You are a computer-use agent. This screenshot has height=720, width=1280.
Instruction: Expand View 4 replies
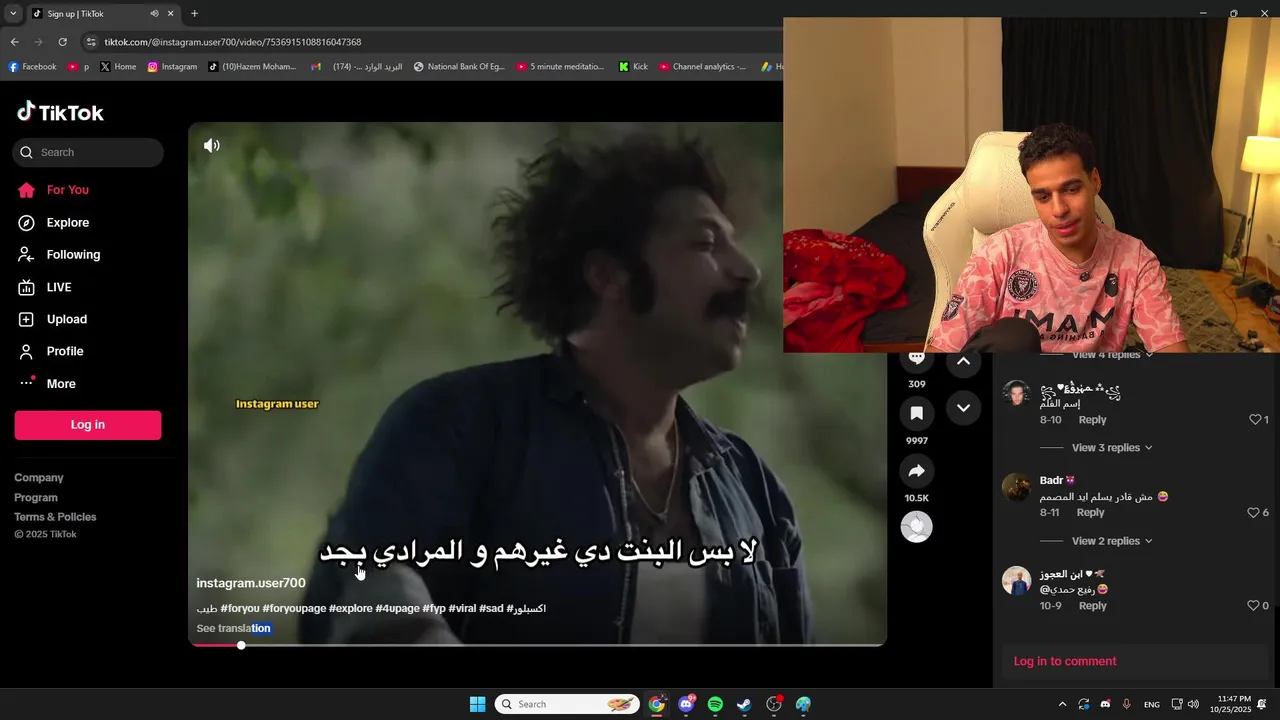coord(1112,355)
